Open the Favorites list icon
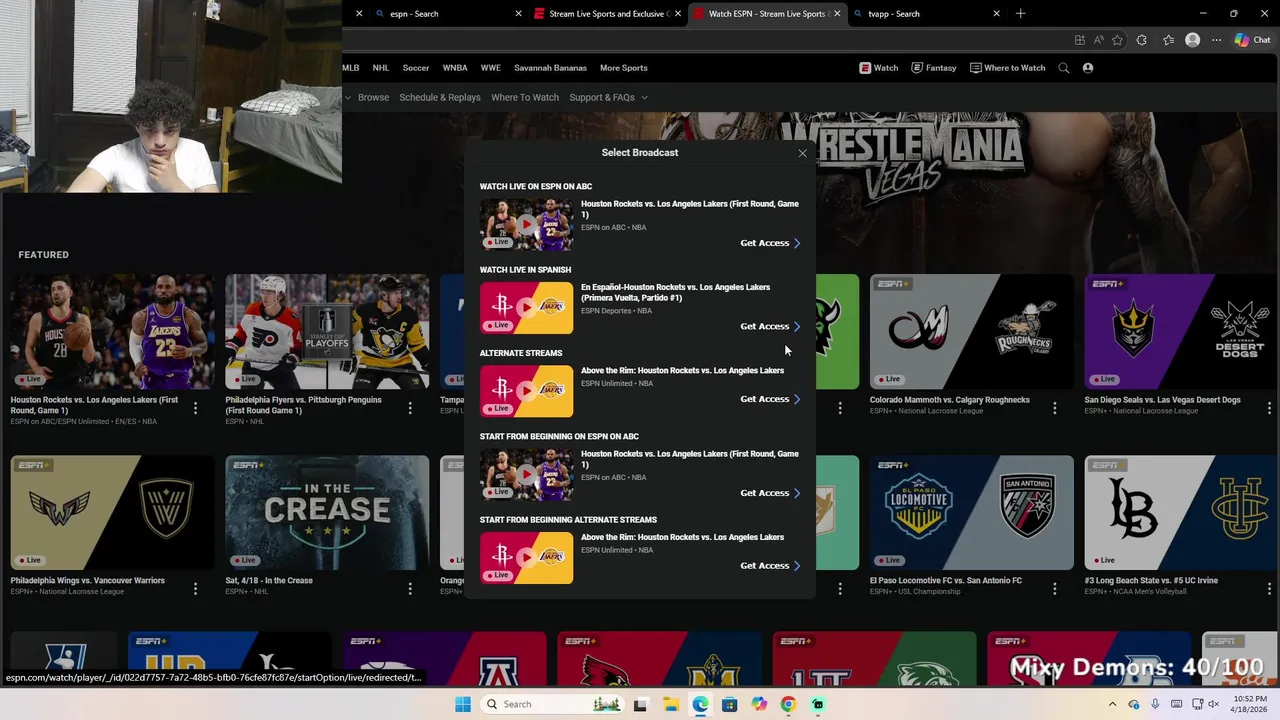This screenshot has width=1280, height=720. click(1168, 40)
